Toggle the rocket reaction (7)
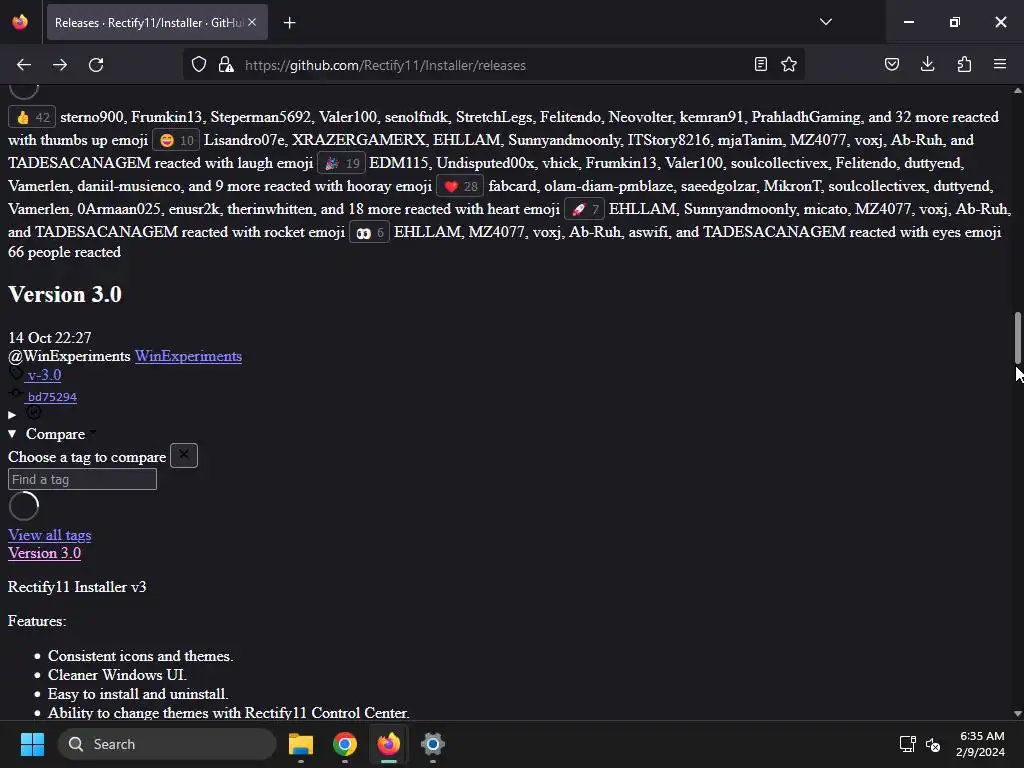 pos(584,210)
